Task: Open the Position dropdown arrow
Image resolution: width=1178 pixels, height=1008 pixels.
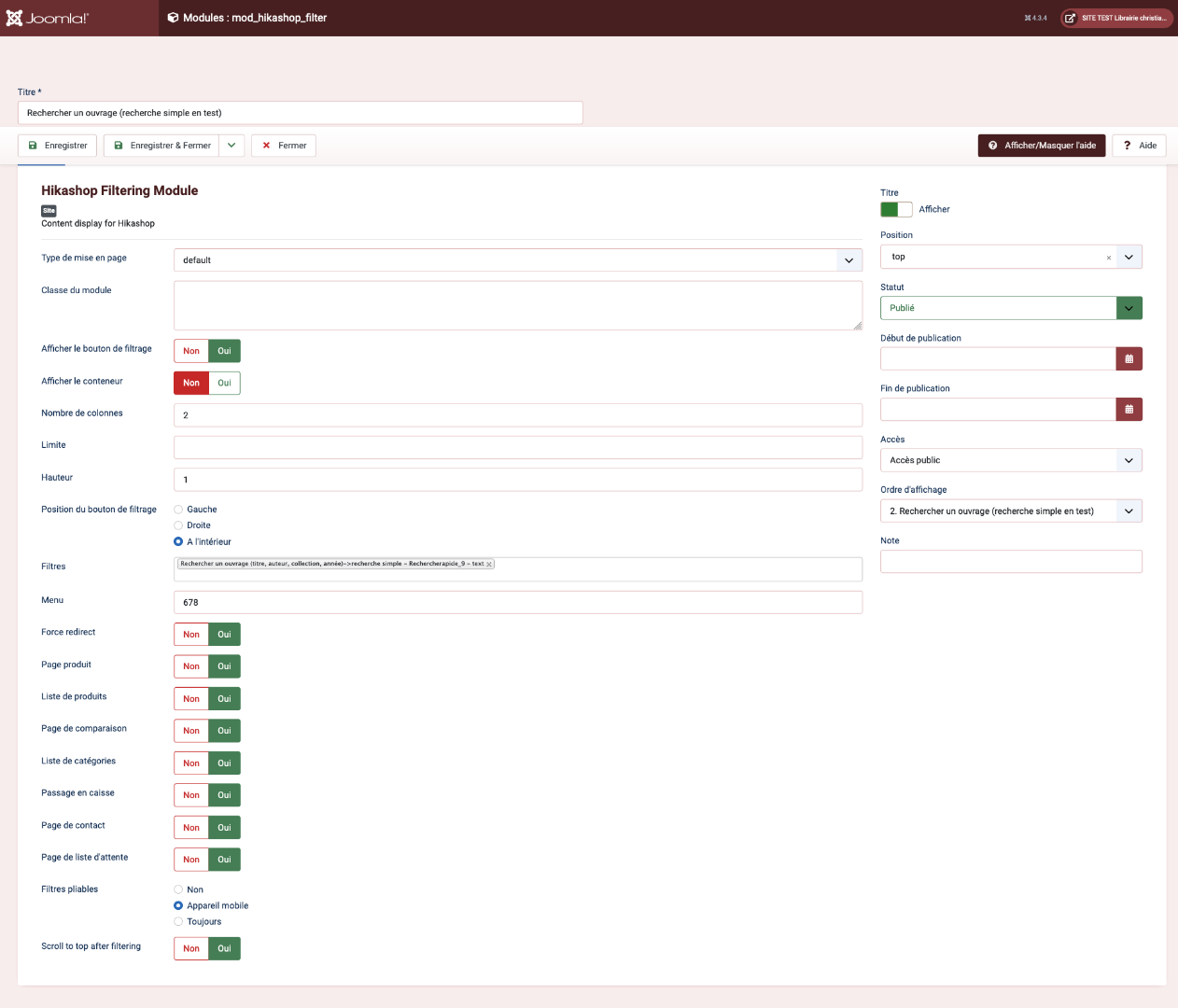Action: 1129,257
